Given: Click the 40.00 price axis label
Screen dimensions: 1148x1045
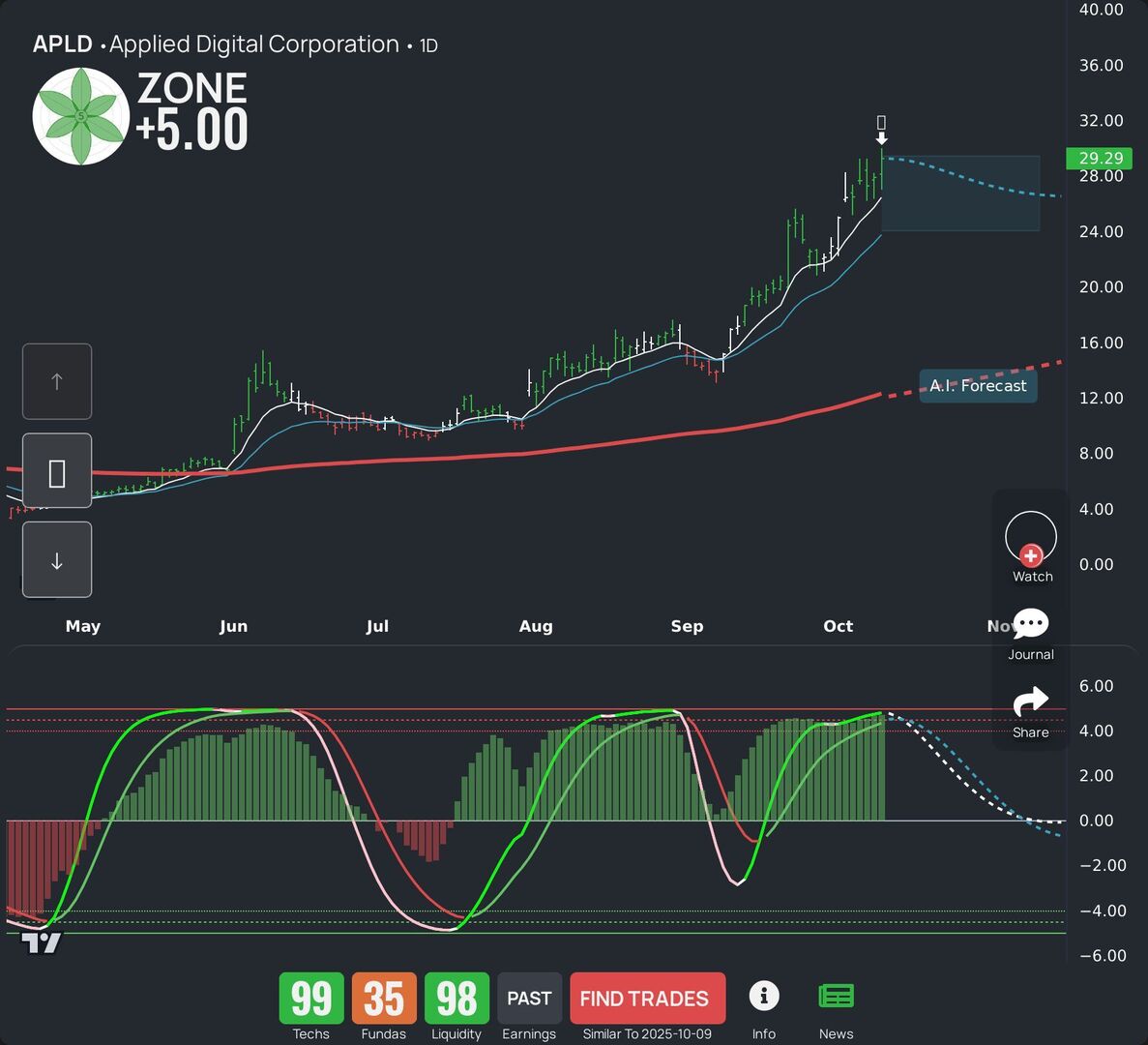Looking at the screenshot, I should (x=1102, y=10).
